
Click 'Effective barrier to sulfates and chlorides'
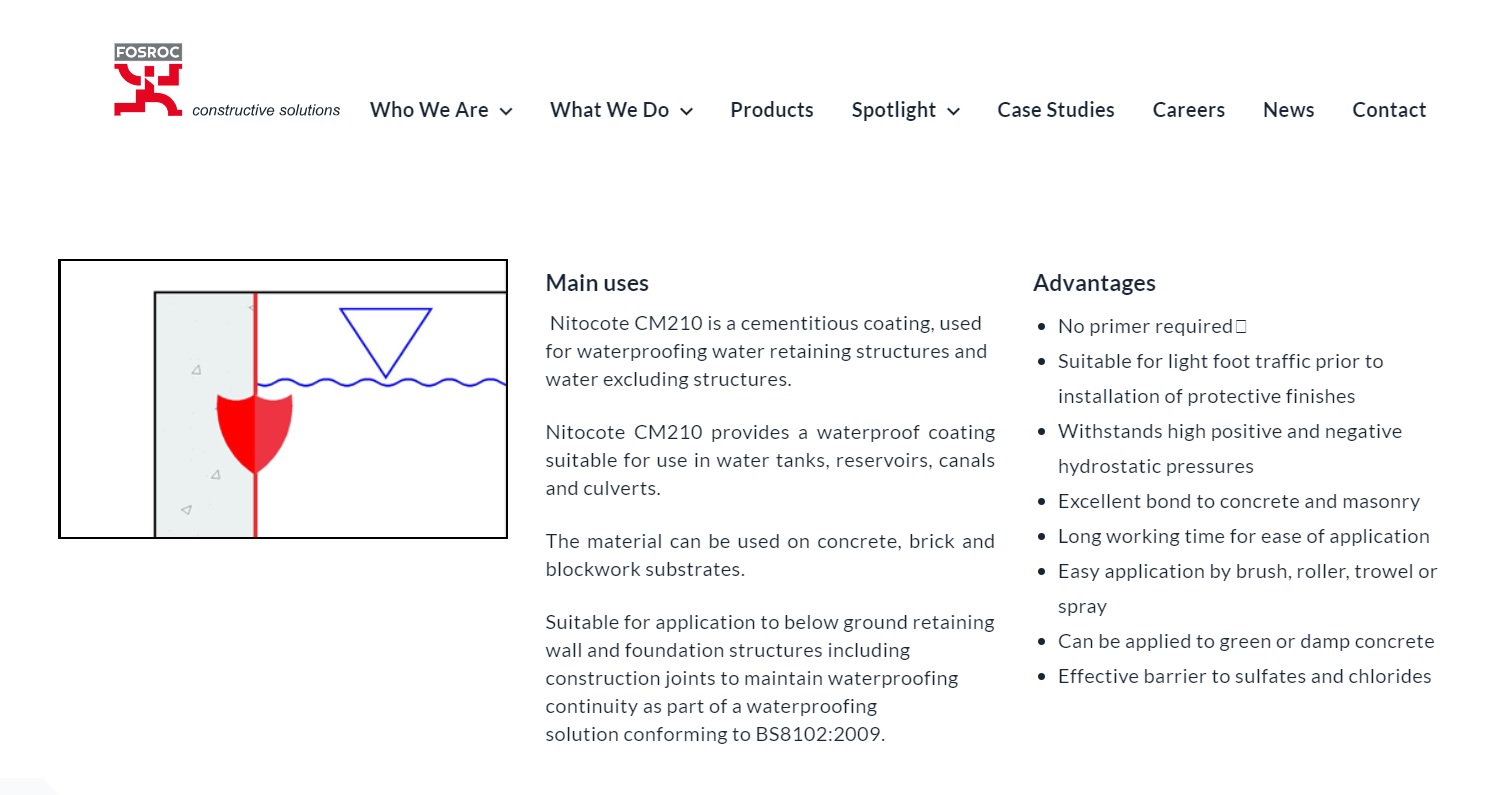click(x=1244, y=676)
